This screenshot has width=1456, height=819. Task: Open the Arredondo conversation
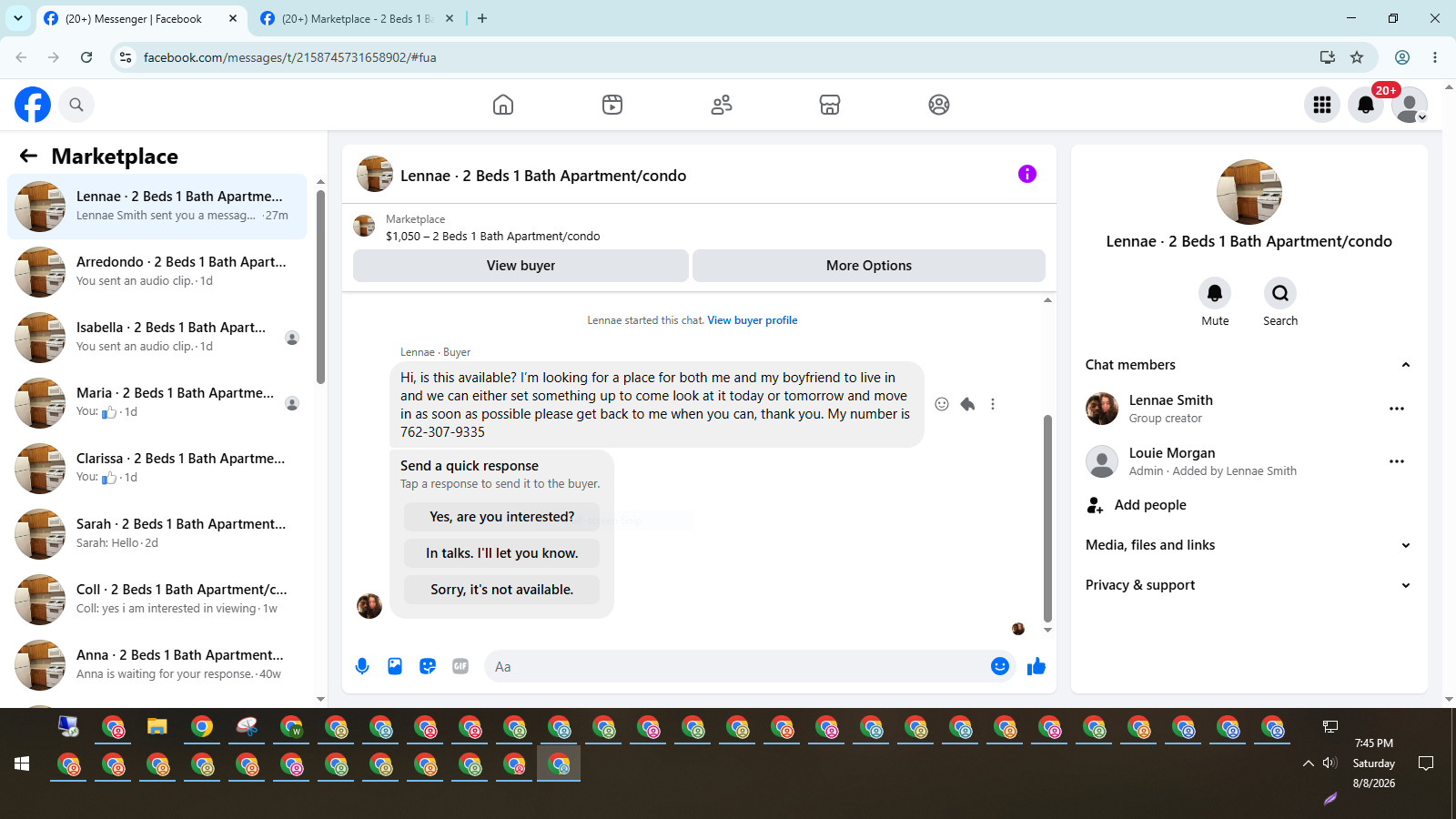(157, 272)
